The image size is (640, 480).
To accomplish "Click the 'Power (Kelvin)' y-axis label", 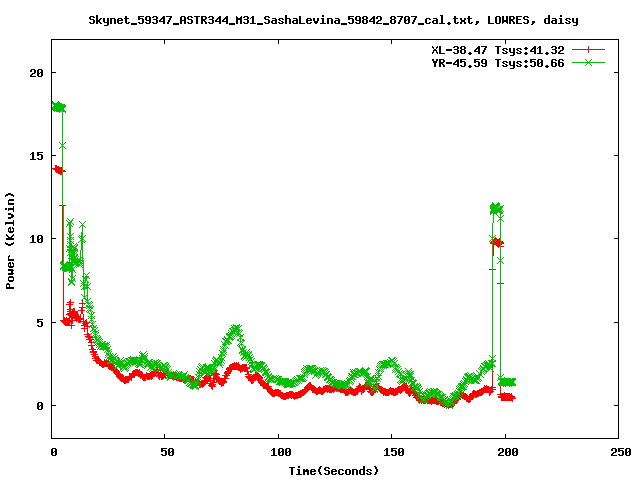I will coord(10,241).
